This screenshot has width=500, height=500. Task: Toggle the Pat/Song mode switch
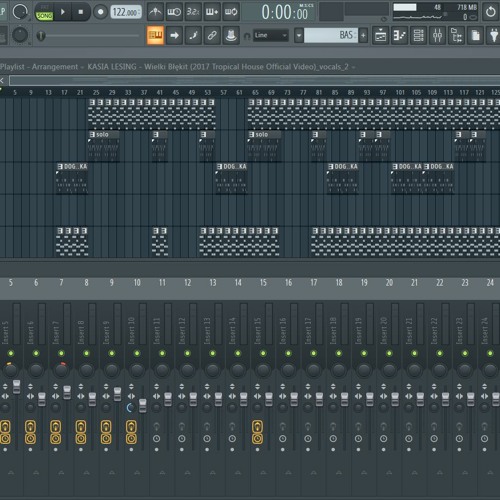pos(44,12)
